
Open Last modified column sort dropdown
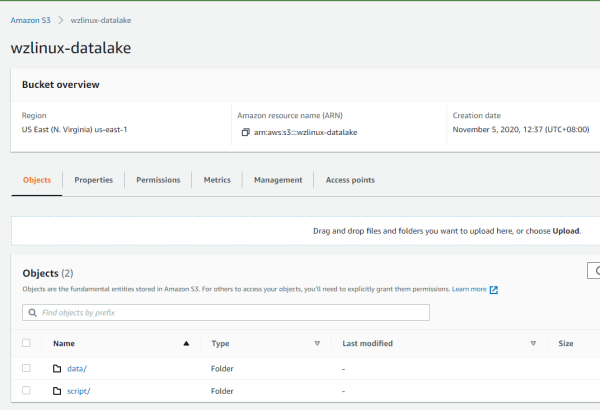(534, 343)
